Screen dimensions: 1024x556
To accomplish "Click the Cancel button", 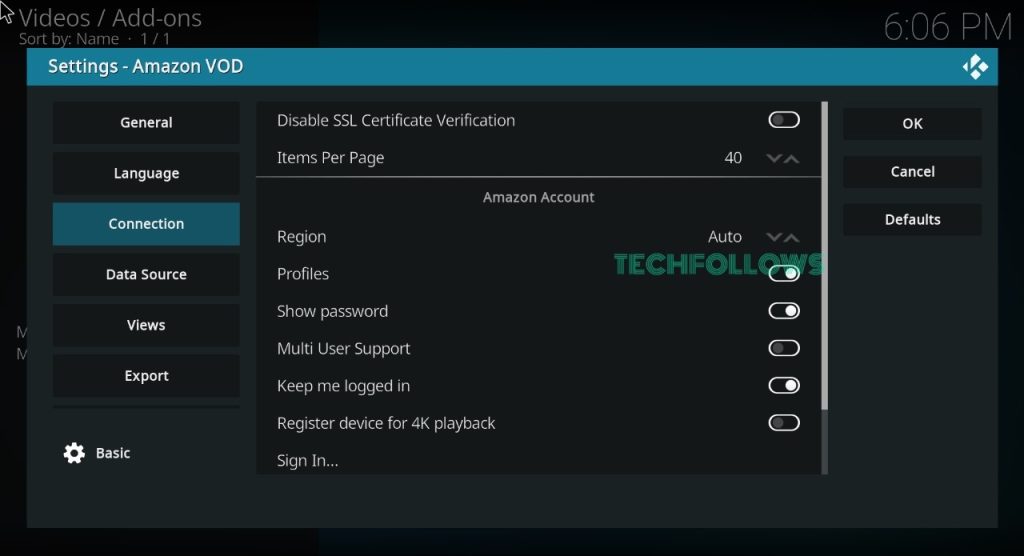I will click(x=912, y=171).
